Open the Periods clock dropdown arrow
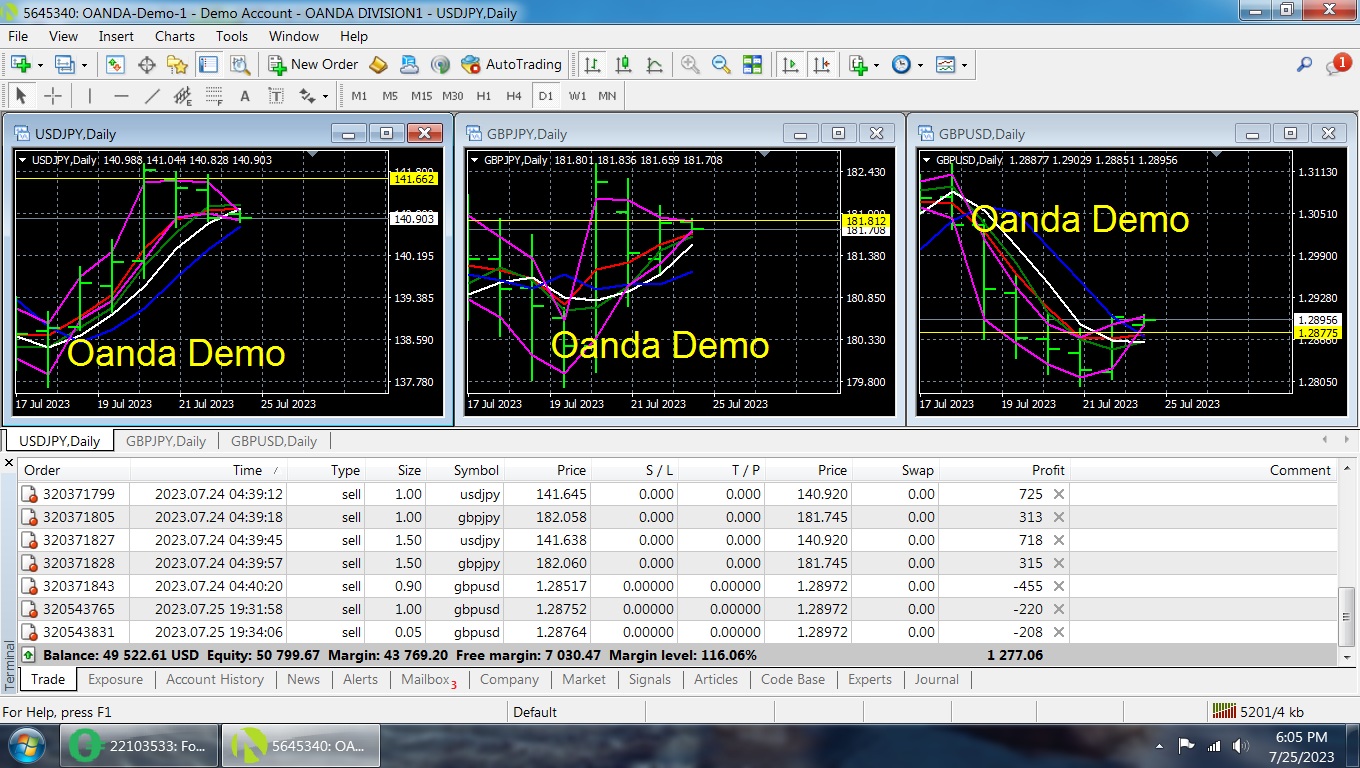Image resolution: width=1360 pixels, height=768 pixels. pos(920,65)
